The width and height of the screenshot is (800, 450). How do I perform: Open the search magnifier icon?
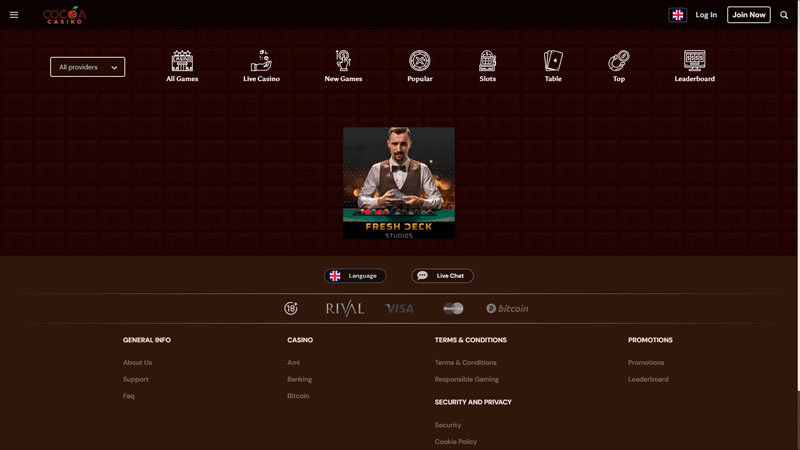click(784, 15)
